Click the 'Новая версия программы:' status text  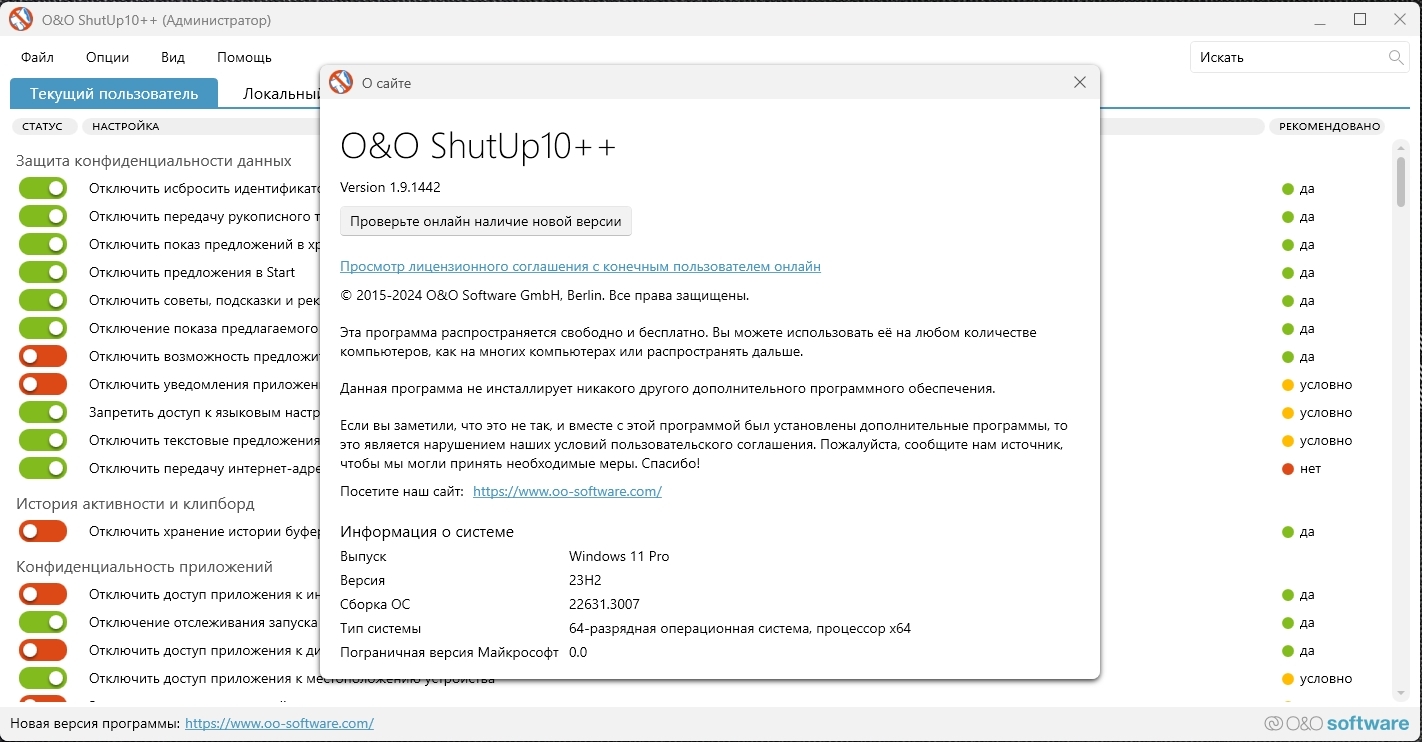click(x=95, y=723)
